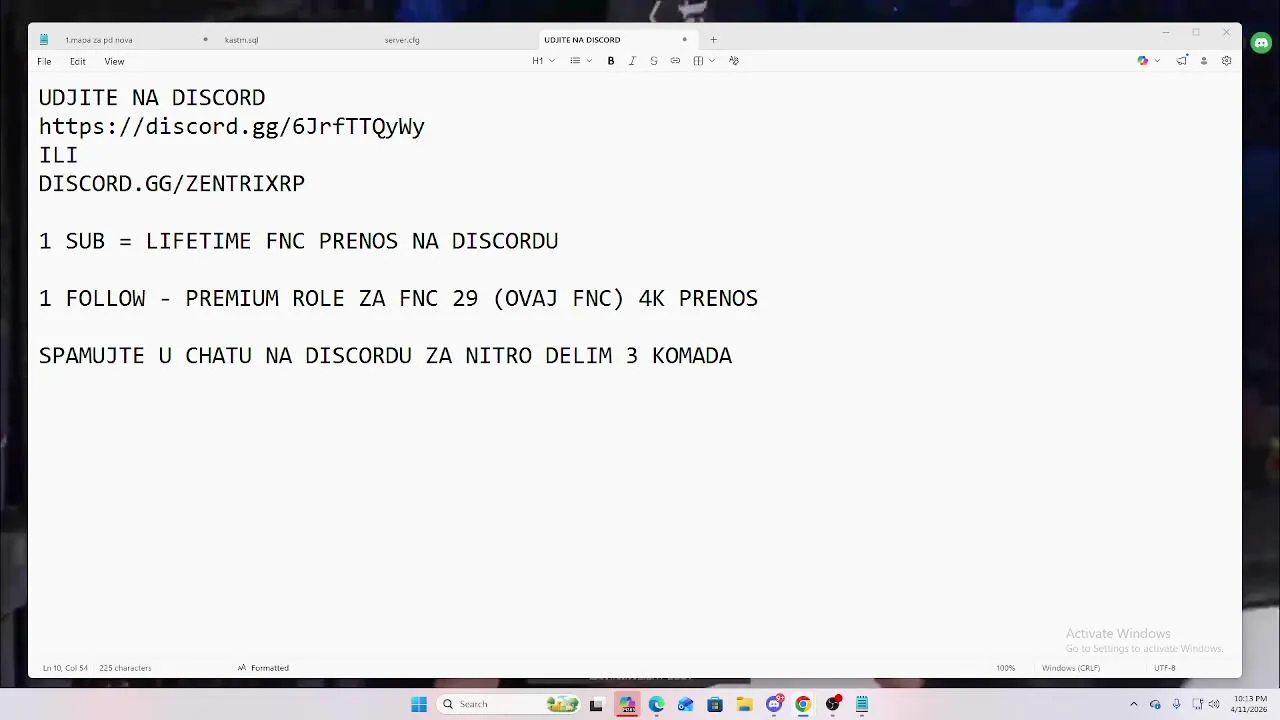Click the account profile icon in Notepad
The height and width of the screenshot is (720, 1280).
click(x=1204, y=61)
